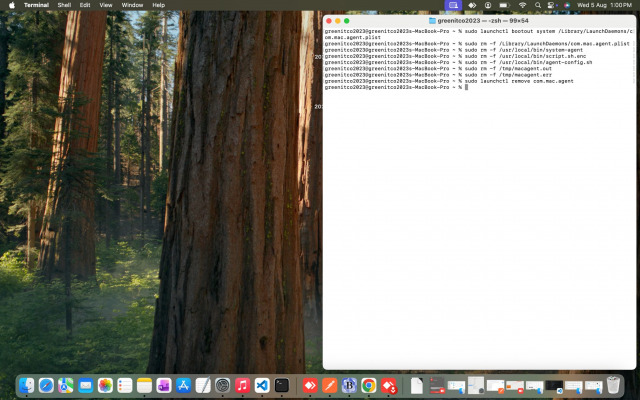Open Maps in the Dock

click(x=66, y=385)
